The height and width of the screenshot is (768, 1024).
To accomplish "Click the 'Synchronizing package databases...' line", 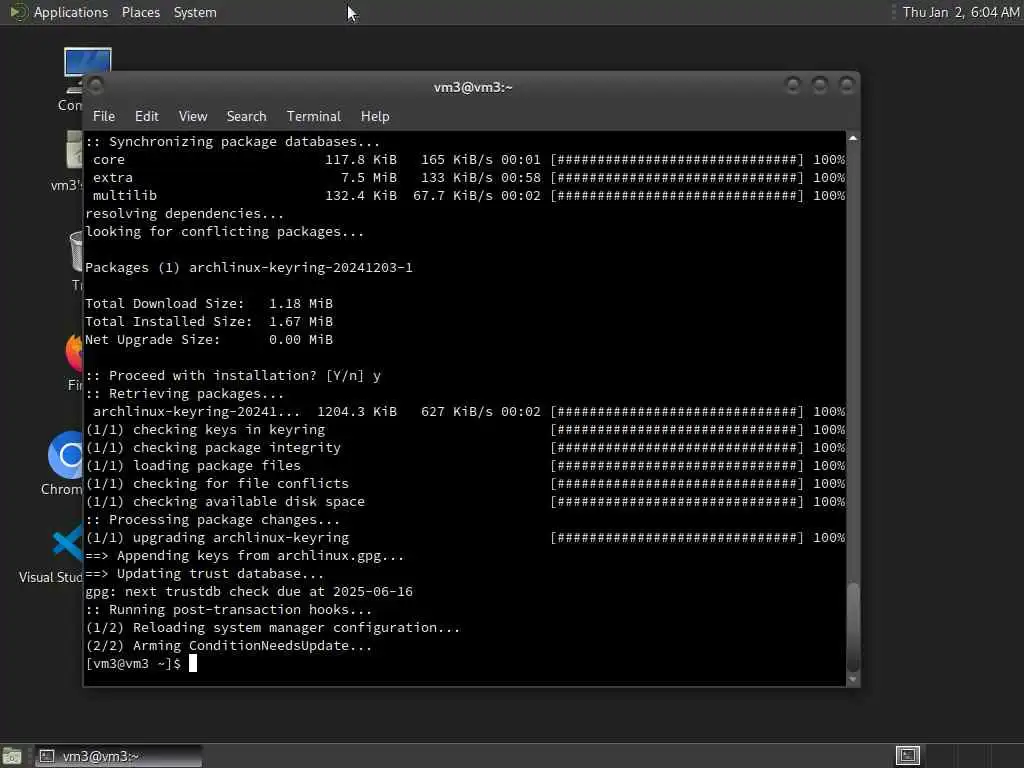I will pyautogui.click(x=232, y=142).
